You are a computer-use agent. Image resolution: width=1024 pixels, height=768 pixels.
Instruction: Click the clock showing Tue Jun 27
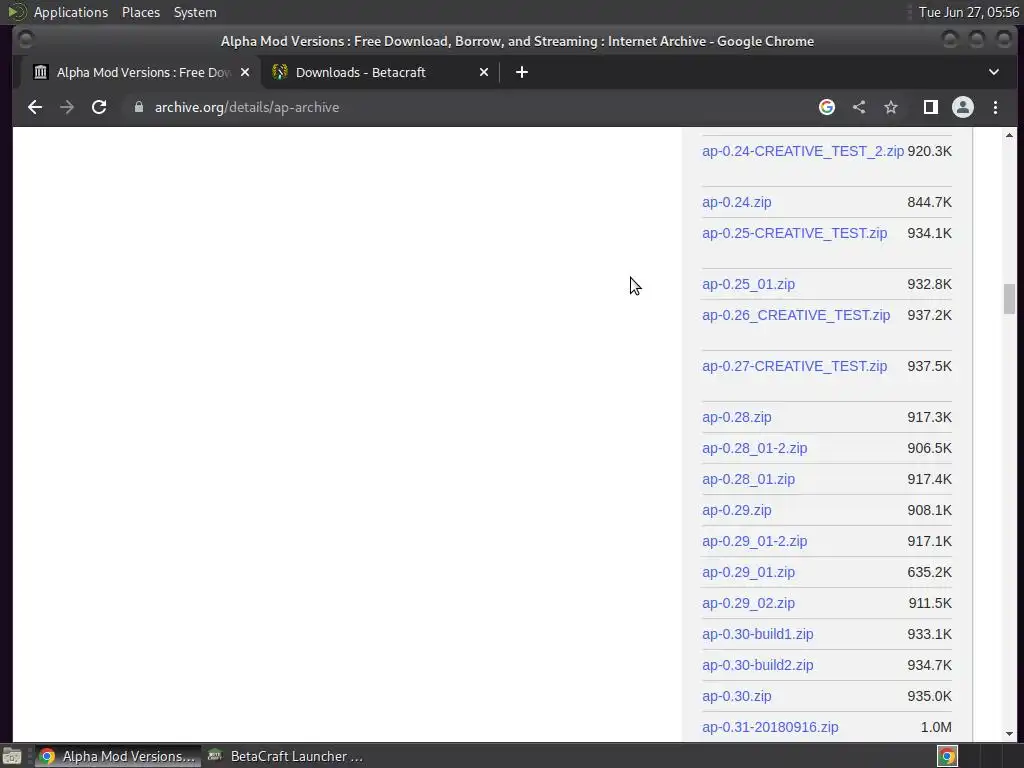(968, 12)
